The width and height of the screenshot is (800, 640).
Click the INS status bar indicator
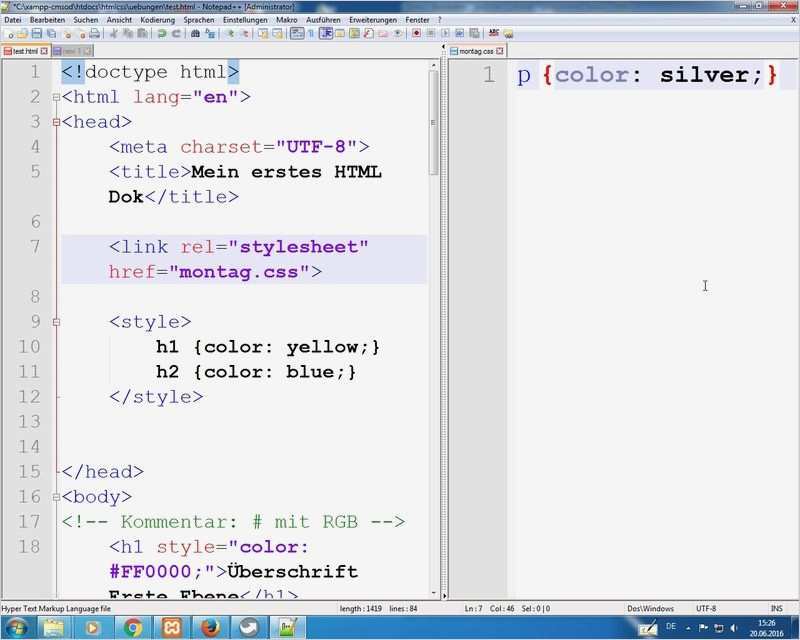[777, 608]
